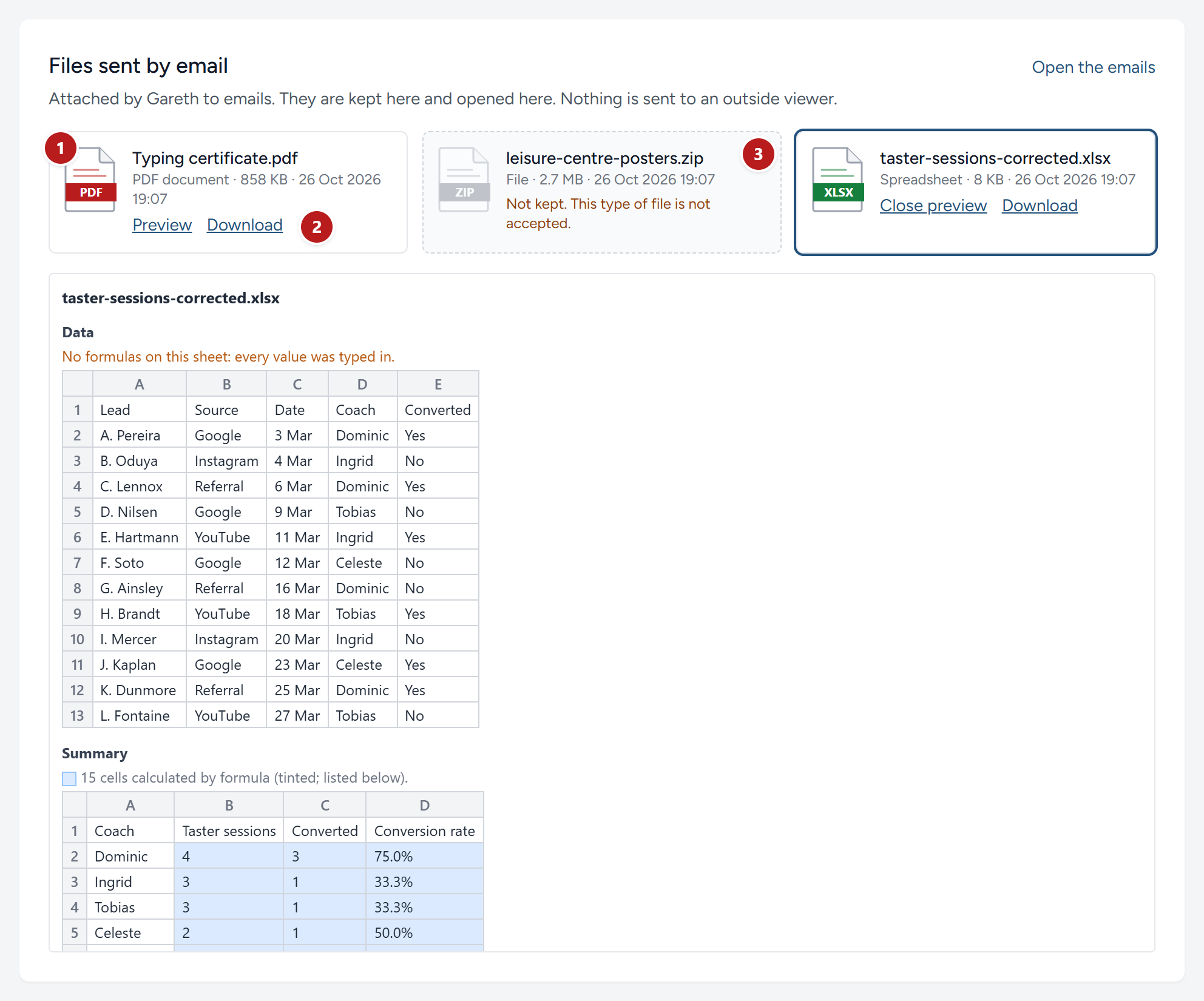Select the 'E. Hartmann' lead cell

tap(140, 538)
